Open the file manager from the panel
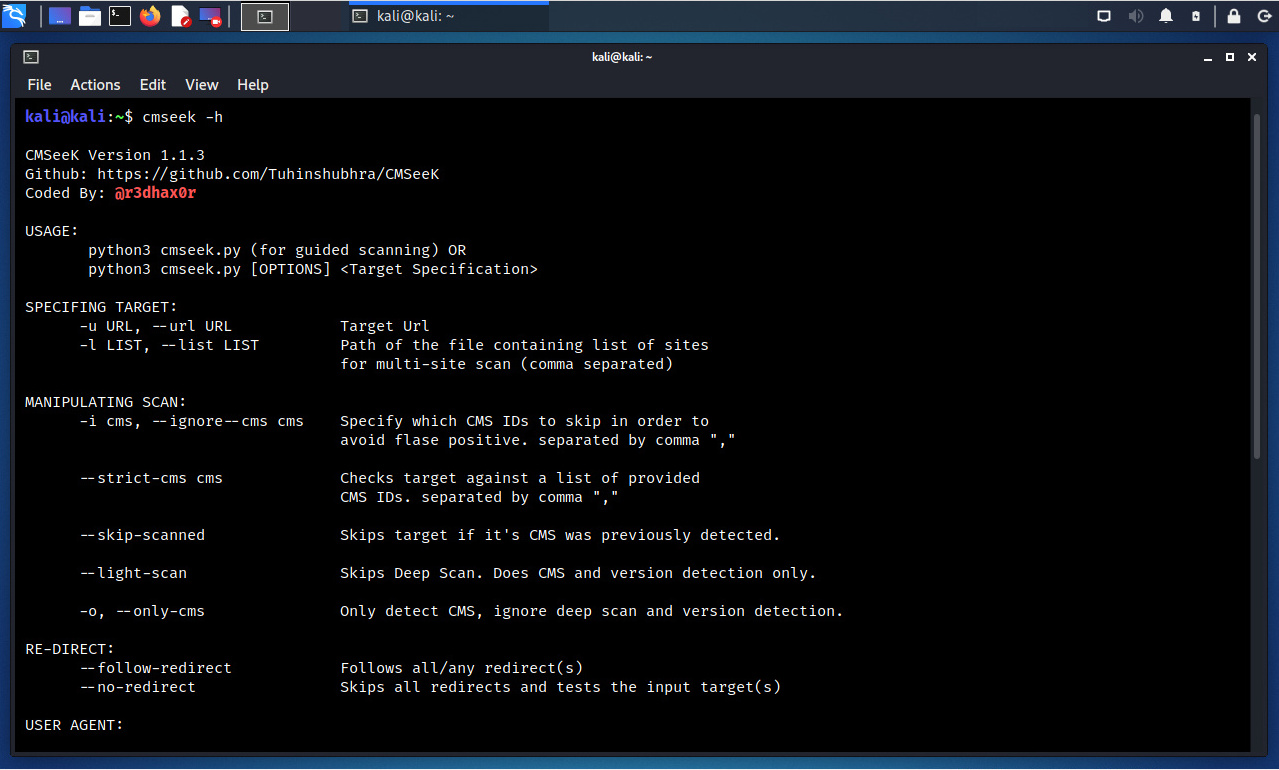Viewport: 1279px width, 770px height. pyautogui.click(x=90, y=16)
